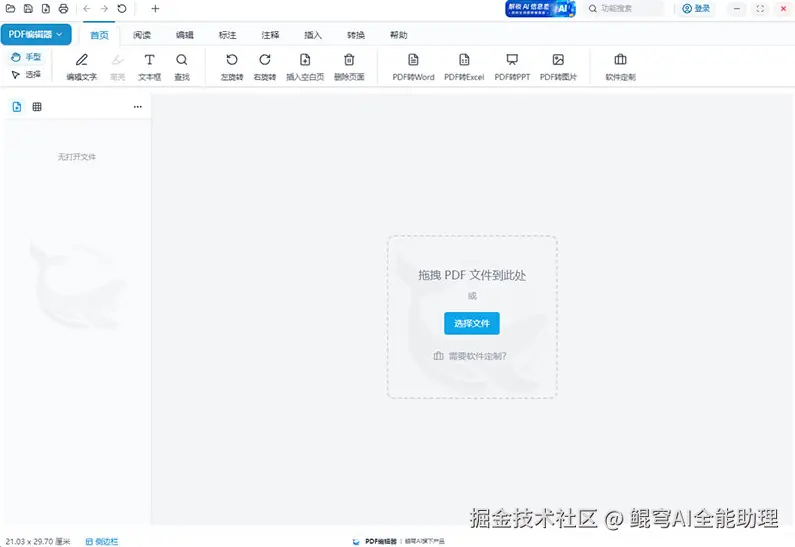795x547 pixels.
Task: Click the print icon
Action: (x=63, y=9)
